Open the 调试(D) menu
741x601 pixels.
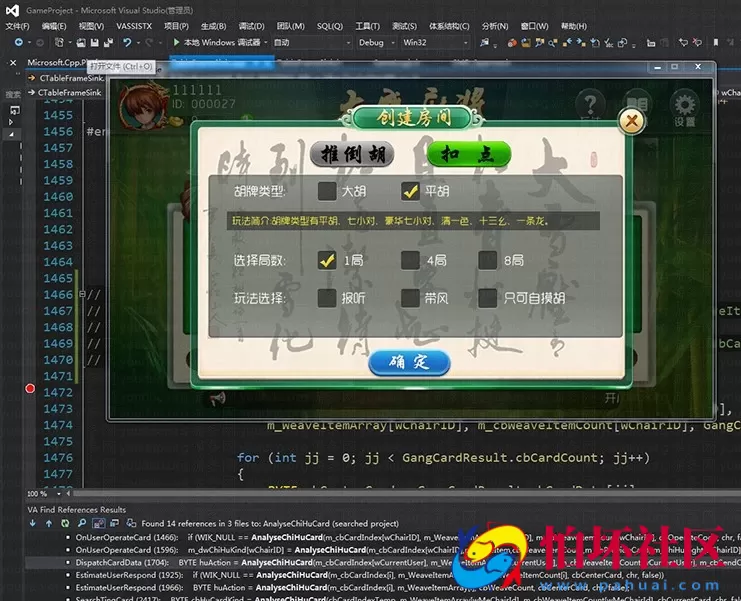click(x=251, y=26)
